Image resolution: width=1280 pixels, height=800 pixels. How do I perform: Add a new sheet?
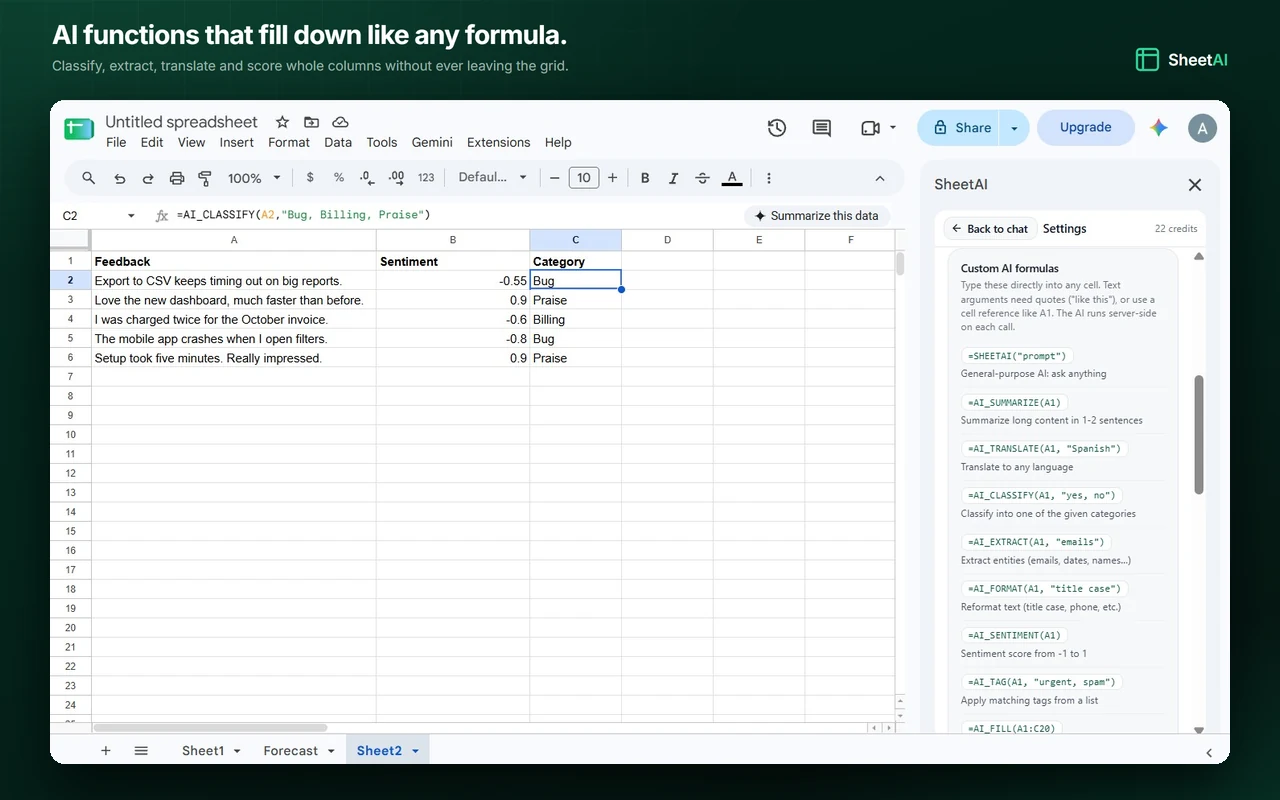coord(106,751)
